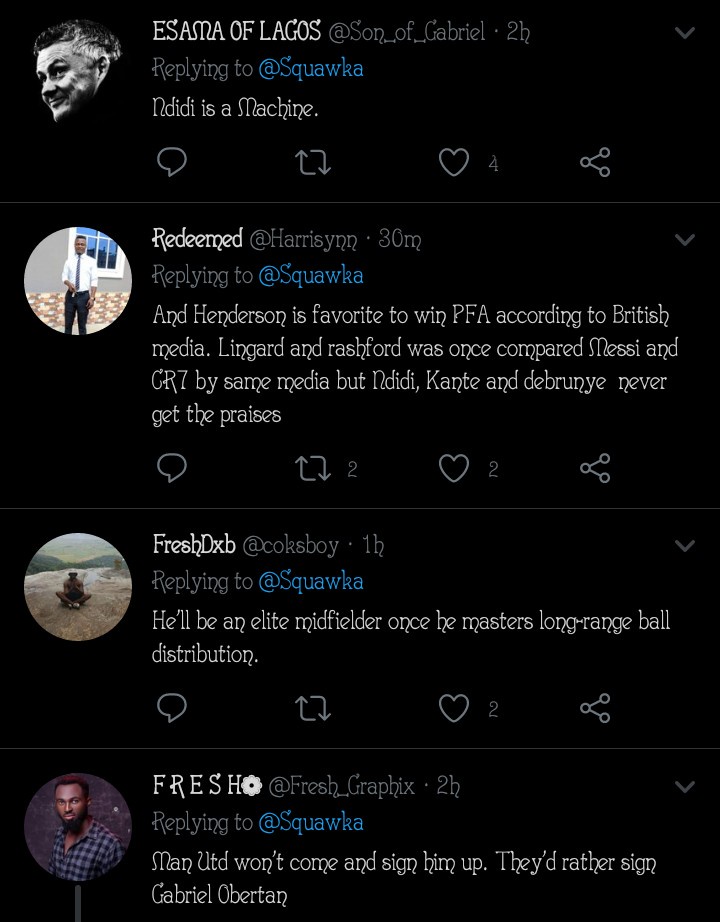Reply to Redeemed's tweet about Henderson
Screen dimensions: 720x922
tap(172, 468)
